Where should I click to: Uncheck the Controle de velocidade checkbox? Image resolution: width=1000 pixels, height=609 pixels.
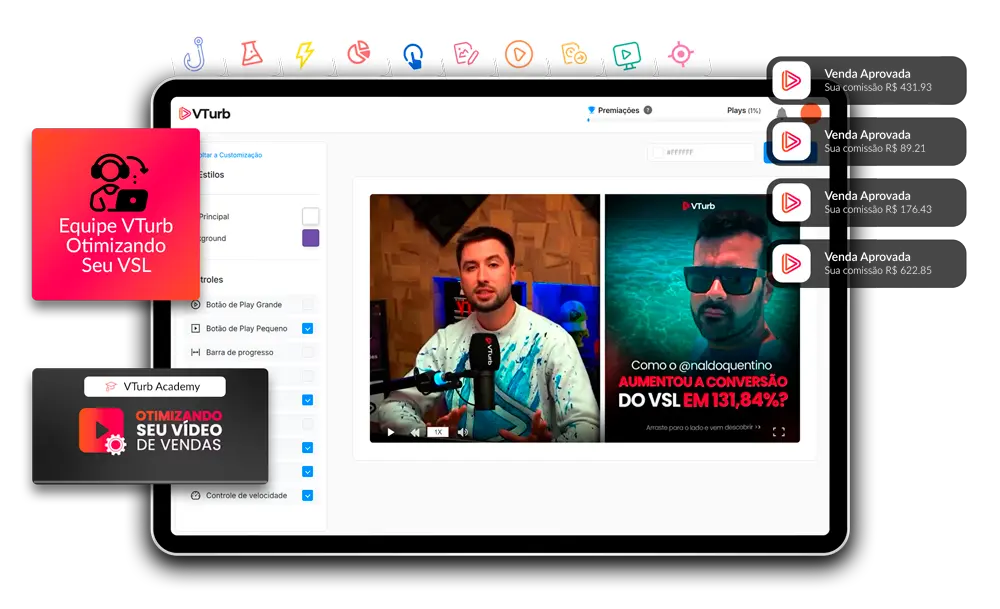(307, 495)
